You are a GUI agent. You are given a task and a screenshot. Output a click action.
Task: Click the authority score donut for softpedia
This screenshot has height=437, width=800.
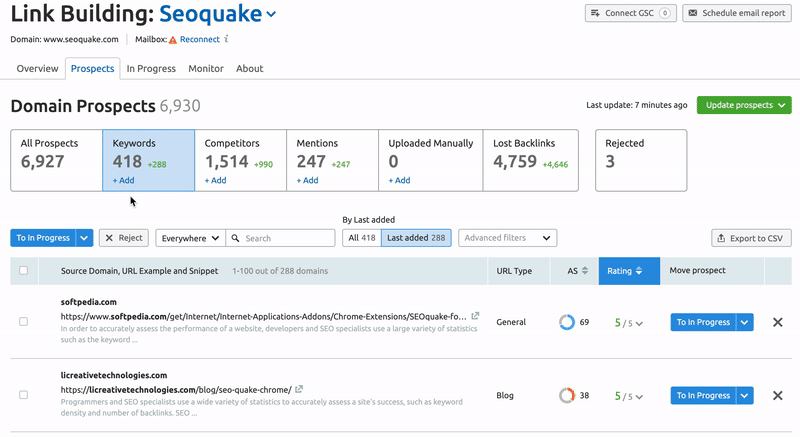[x=566, y=322]
